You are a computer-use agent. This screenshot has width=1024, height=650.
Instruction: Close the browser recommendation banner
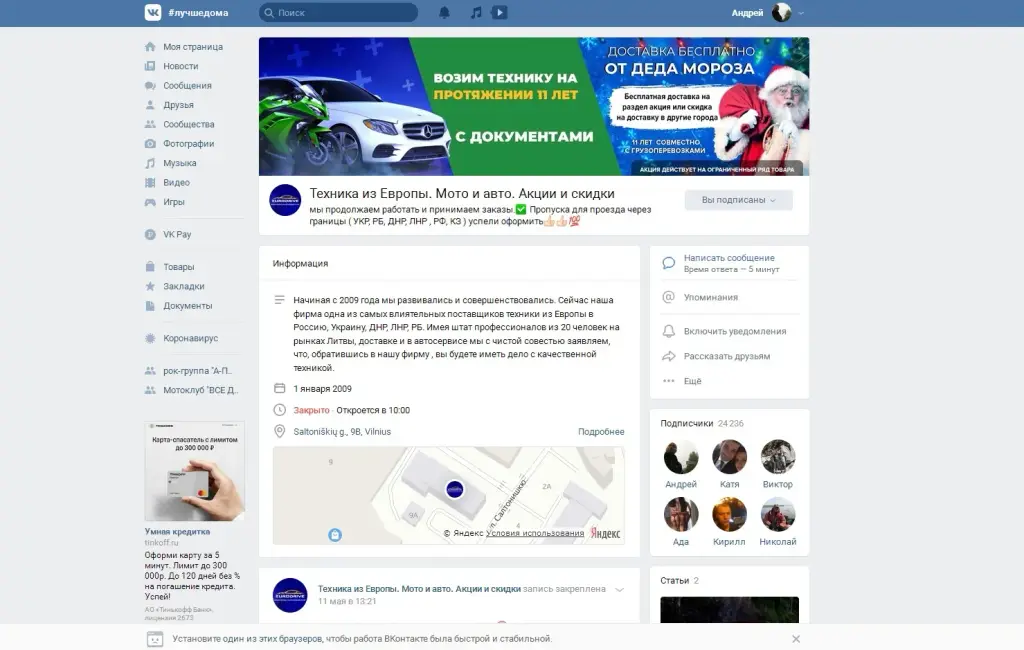pos(795,639)
